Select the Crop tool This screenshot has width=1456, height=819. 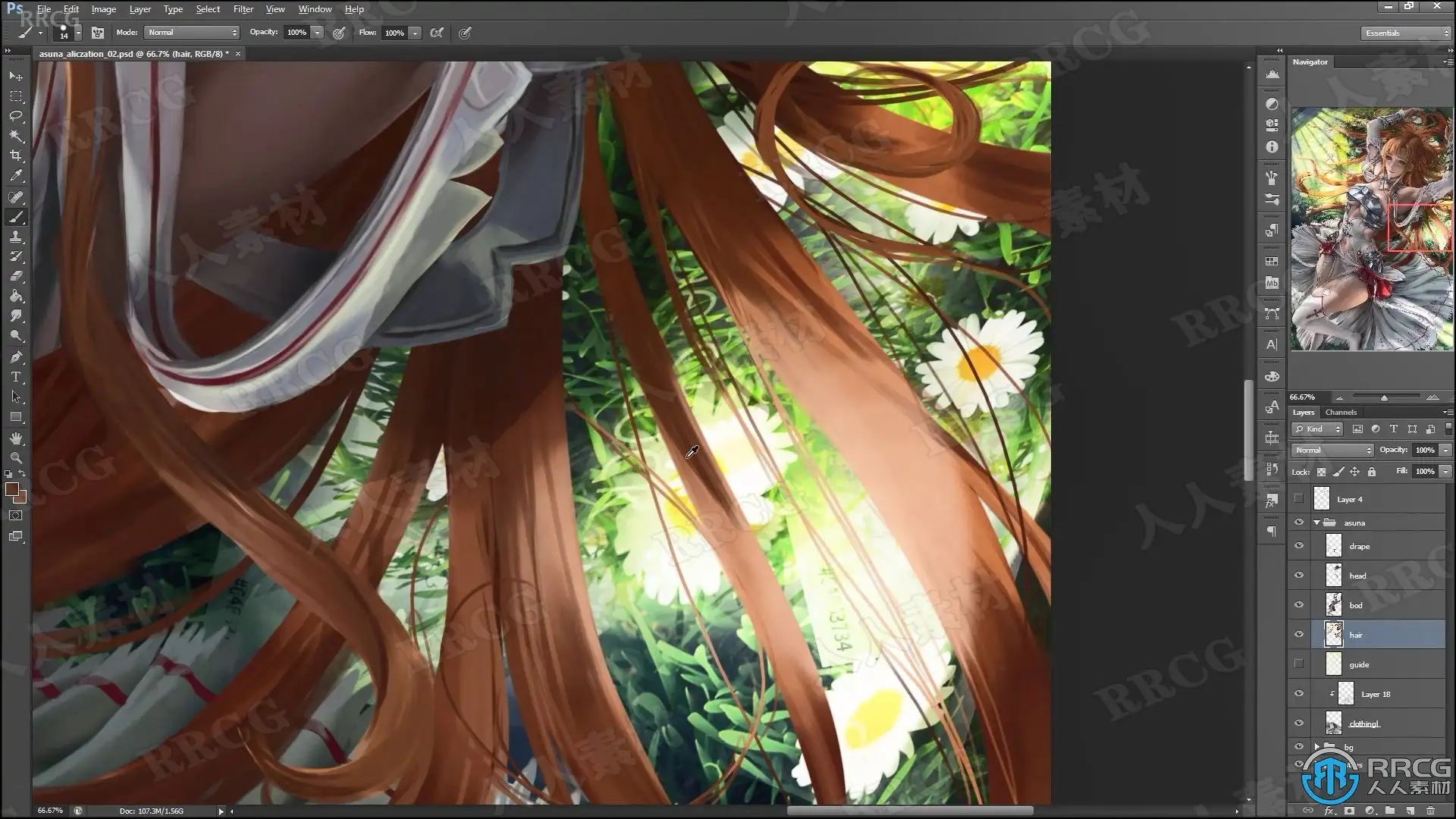coord(16,155)
